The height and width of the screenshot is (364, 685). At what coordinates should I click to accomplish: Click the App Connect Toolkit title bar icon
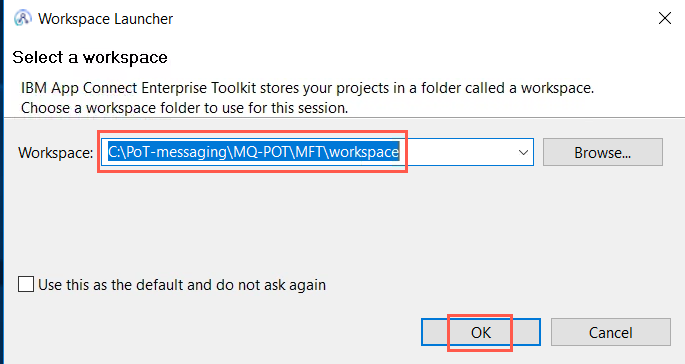tap(22, 18)
